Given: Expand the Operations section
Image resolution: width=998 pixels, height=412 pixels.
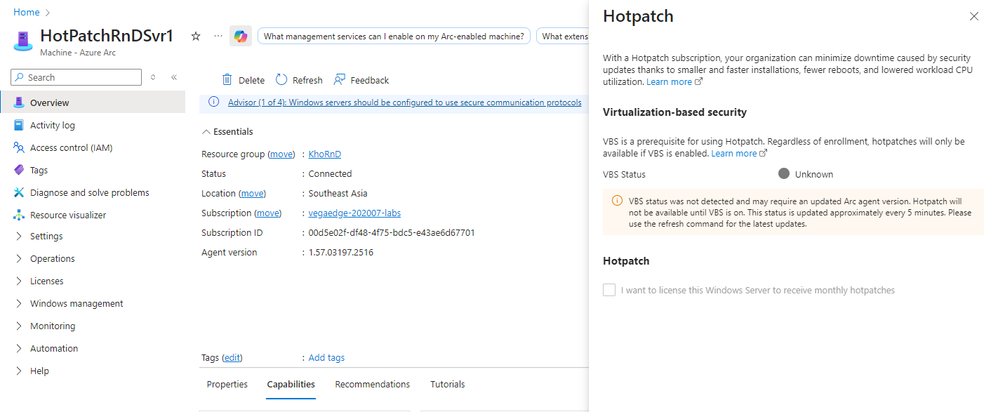Looking at the screenshot, I should (19, 259).
